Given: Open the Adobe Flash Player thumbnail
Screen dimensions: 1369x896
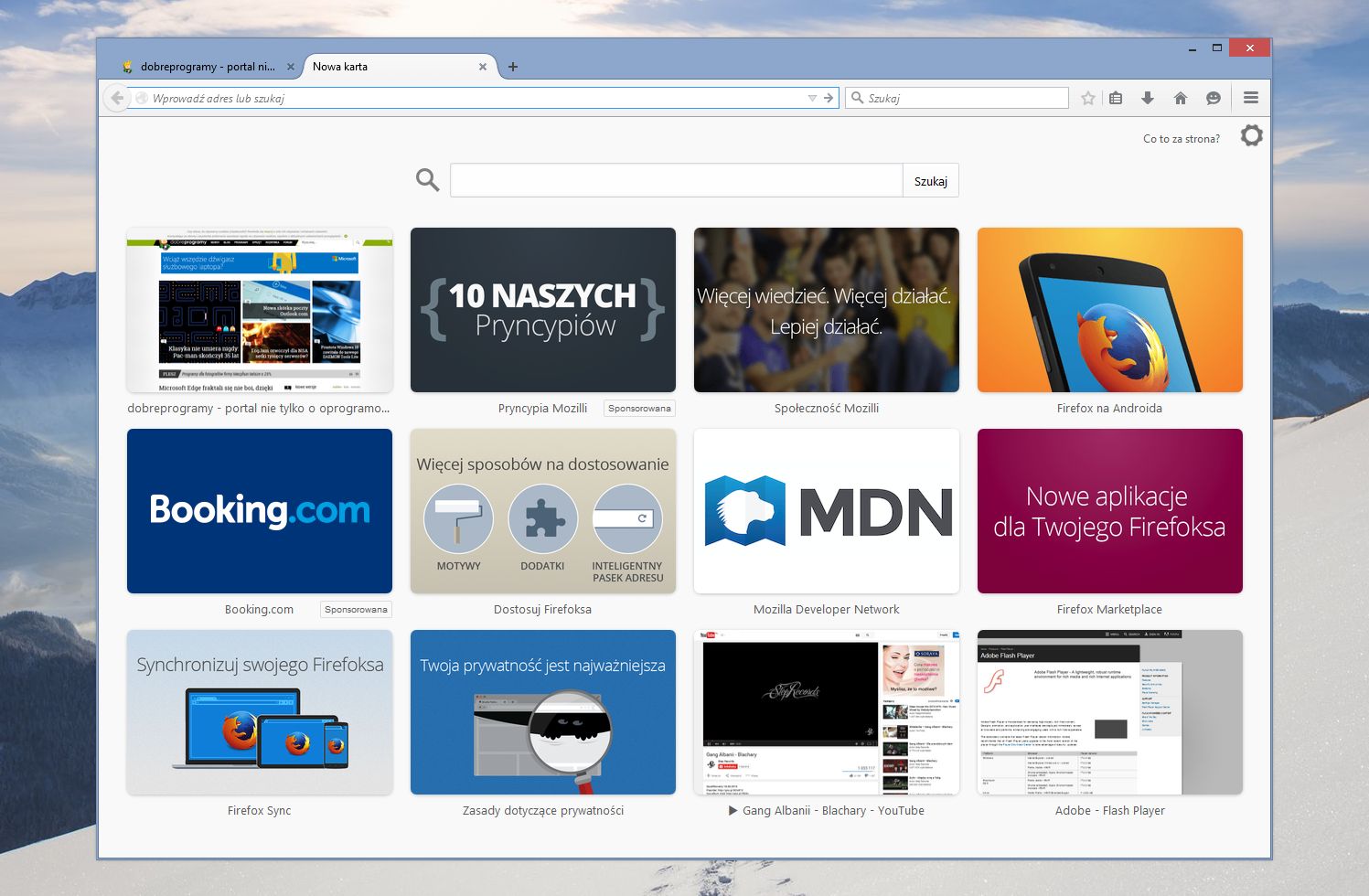Looking at the screenshot, I should 1110,712.
